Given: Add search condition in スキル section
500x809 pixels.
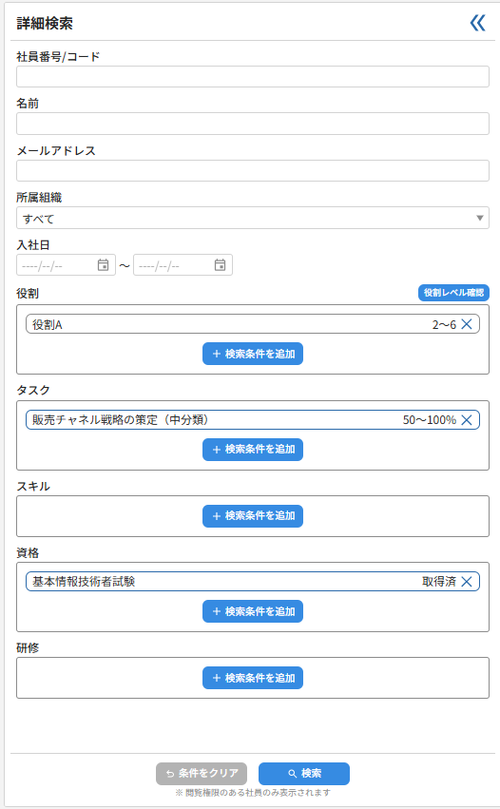Looking at the screenshot, I should [x=253, y=516].
